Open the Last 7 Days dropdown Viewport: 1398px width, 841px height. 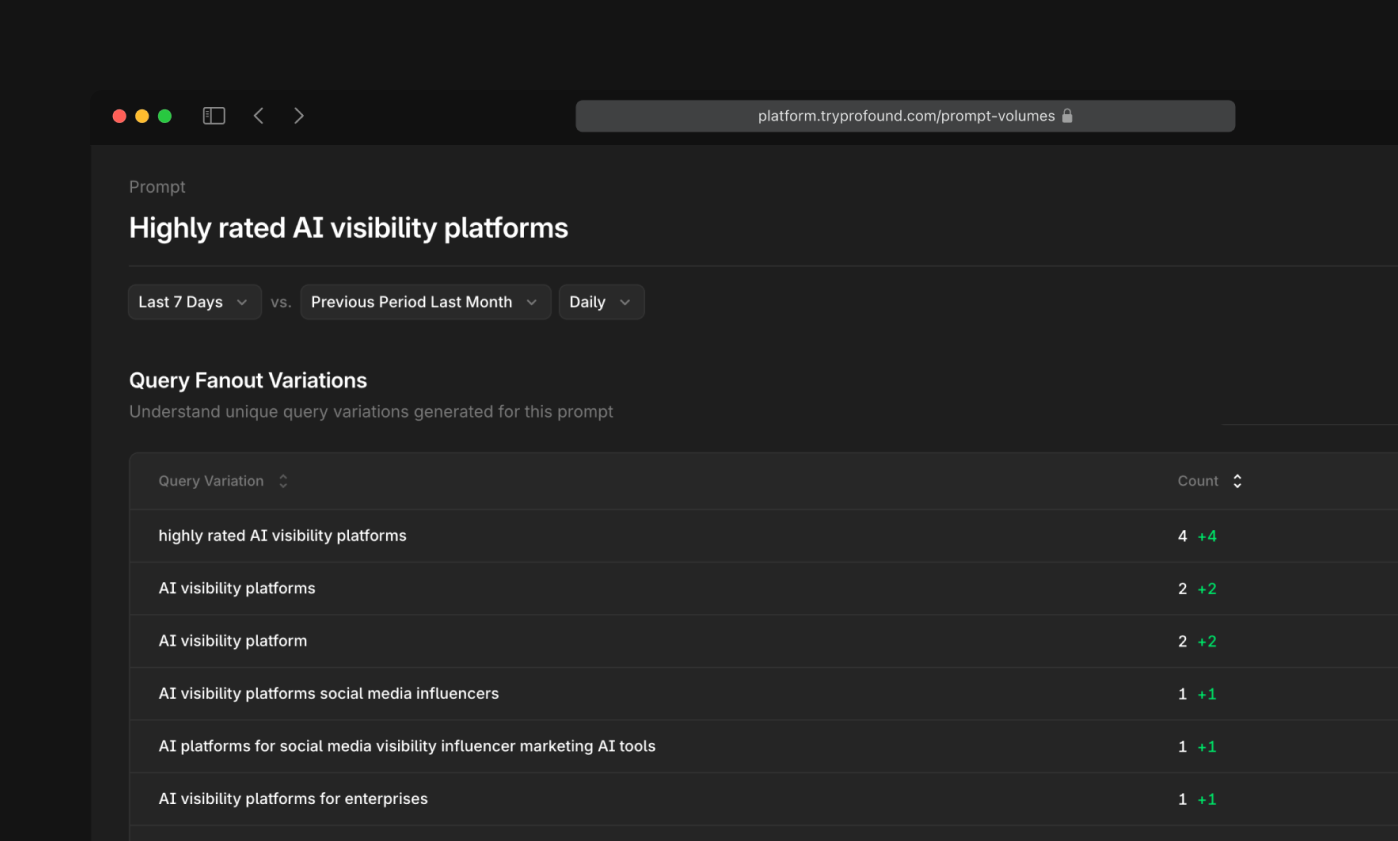[x=195, y=302]
